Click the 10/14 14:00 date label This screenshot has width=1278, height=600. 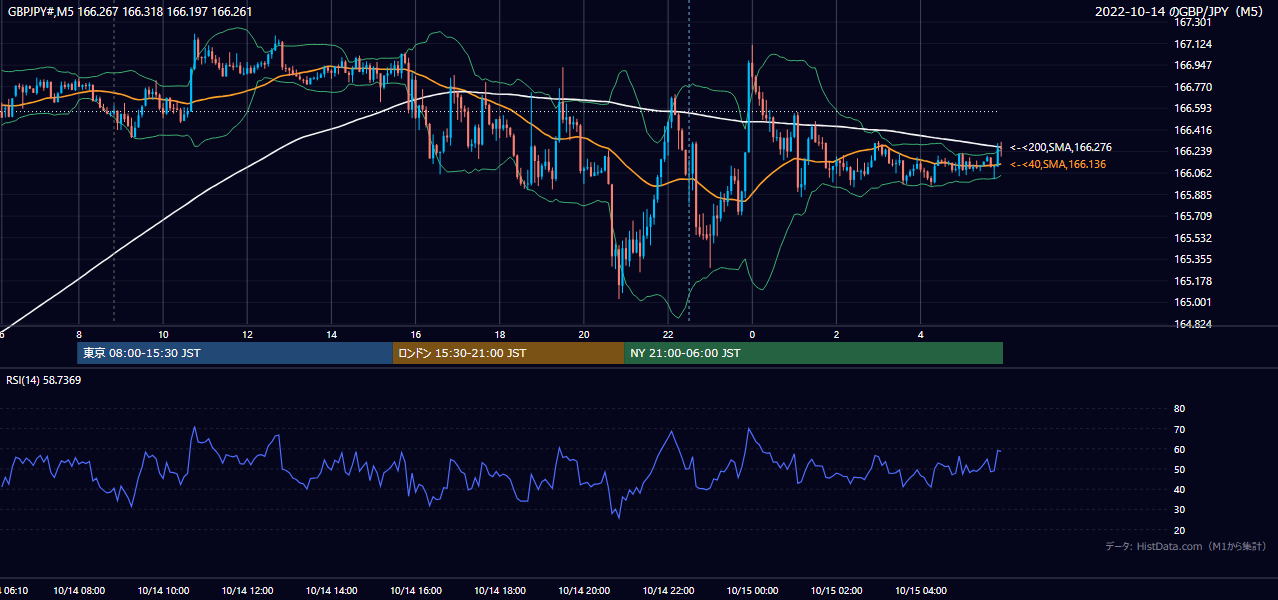point(331,591)
